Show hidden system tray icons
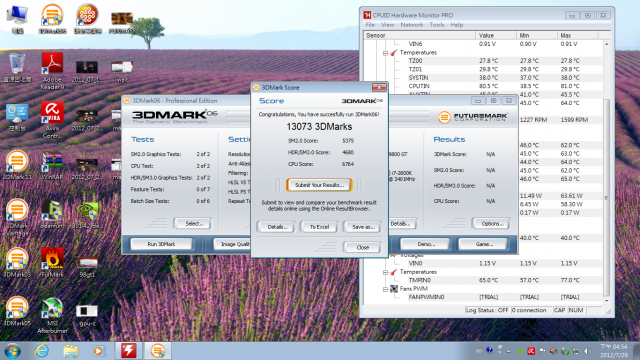This screenshot has height=360, width=640. [x=509, y=351]
